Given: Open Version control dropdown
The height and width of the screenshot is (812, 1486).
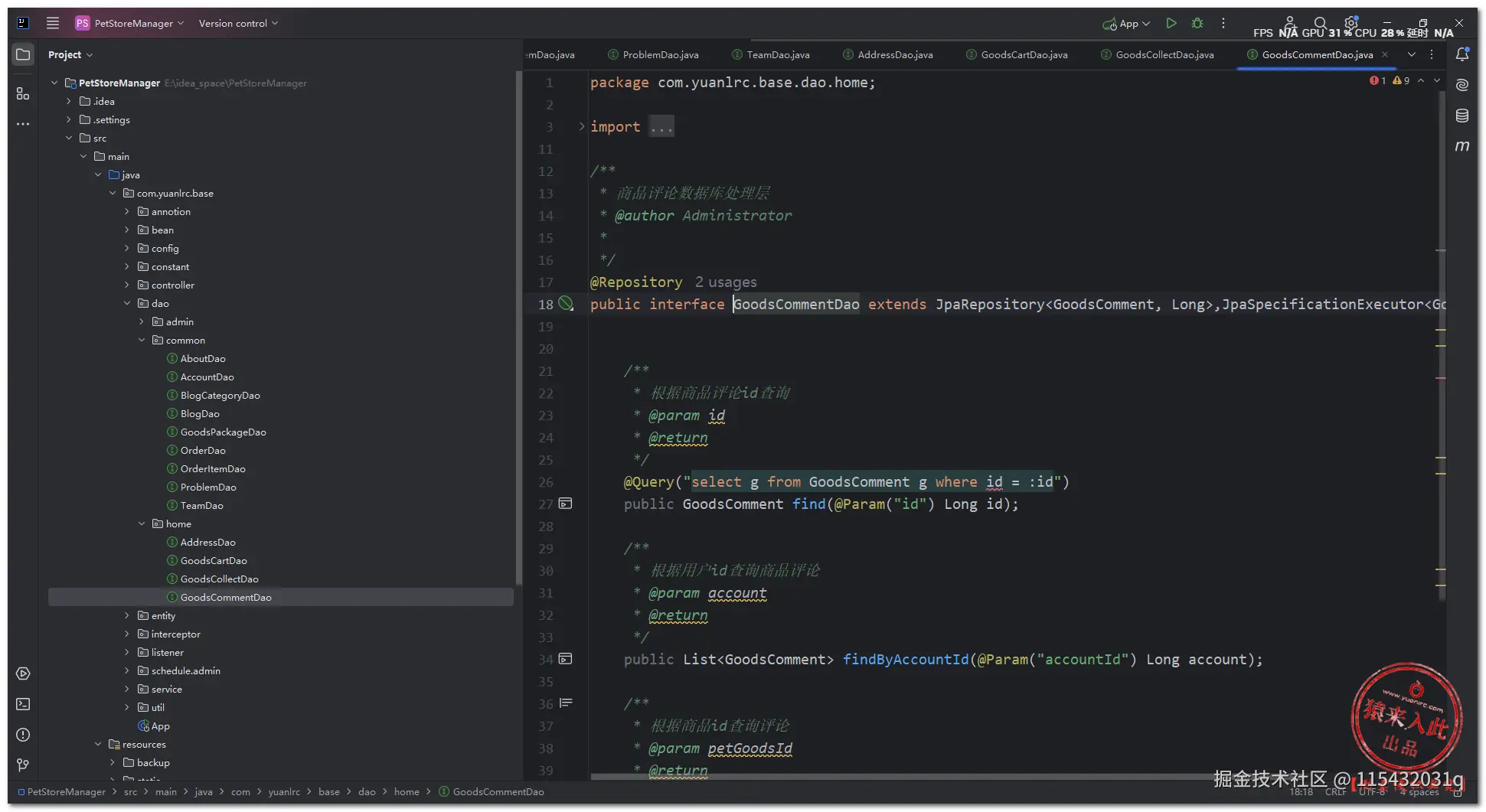Looking at the screenshot, I should (x=238, y=23).
